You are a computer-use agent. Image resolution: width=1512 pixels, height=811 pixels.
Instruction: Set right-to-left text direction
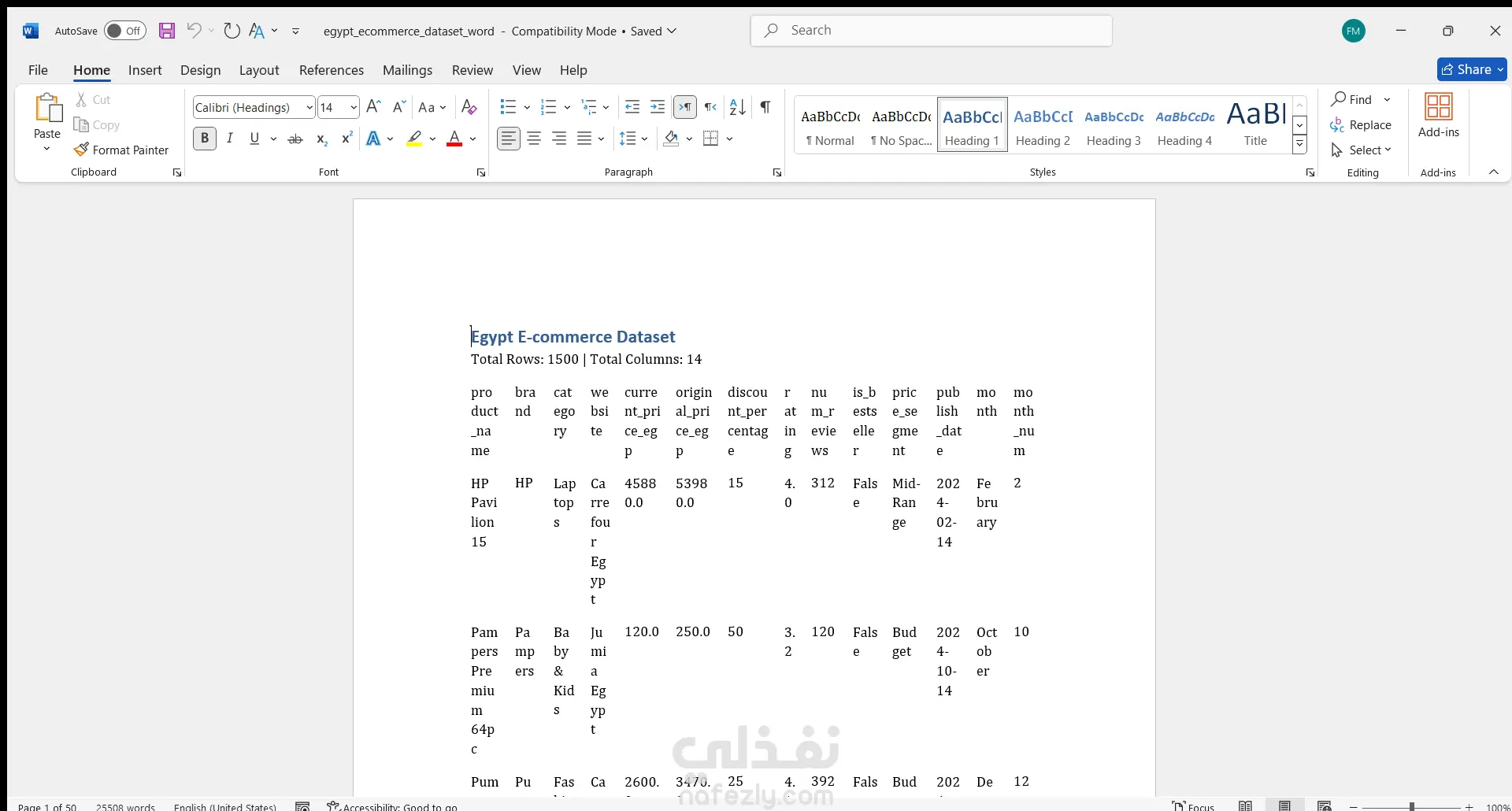710,107
